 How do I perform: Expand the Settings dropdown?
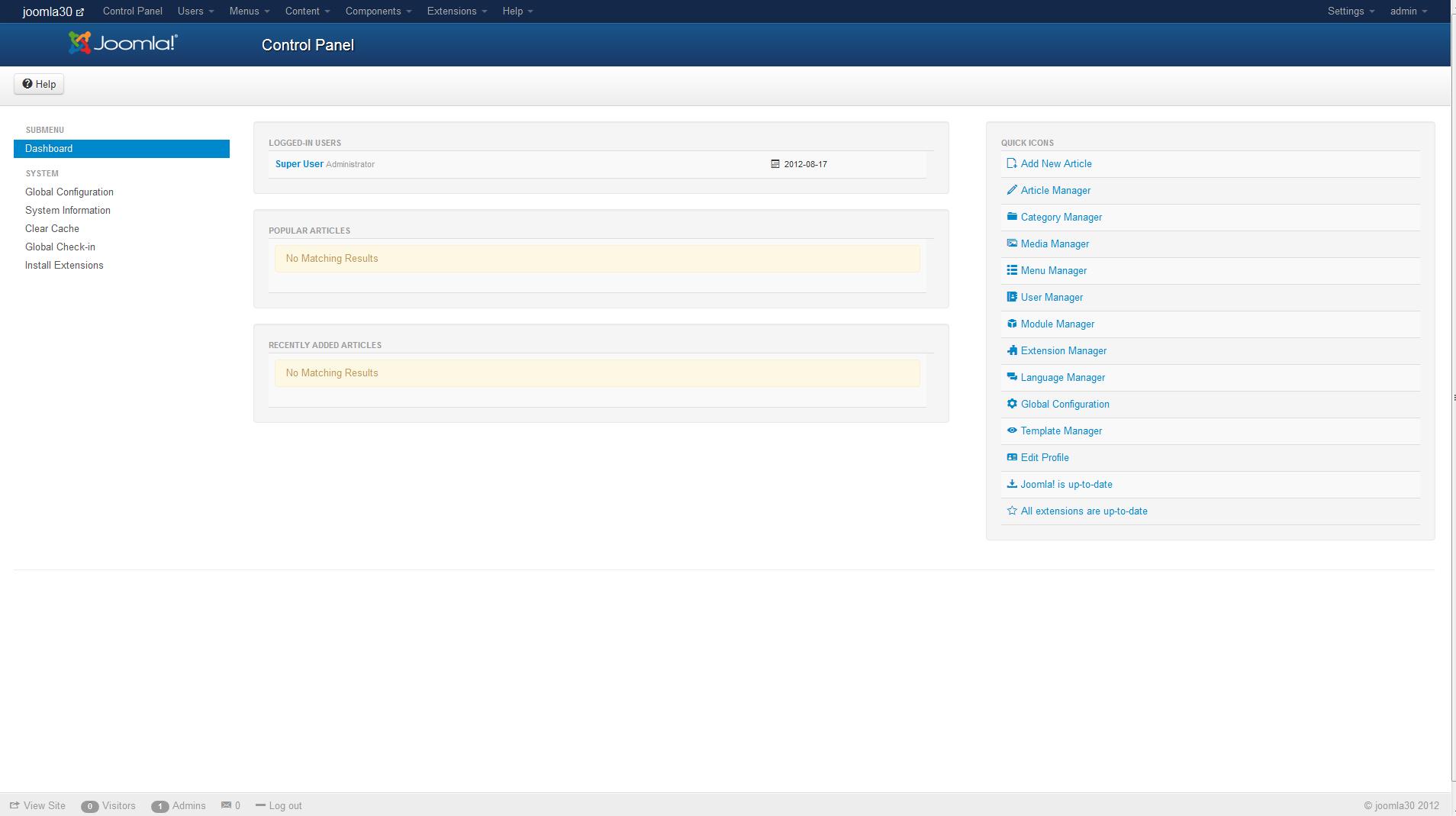1351,11
